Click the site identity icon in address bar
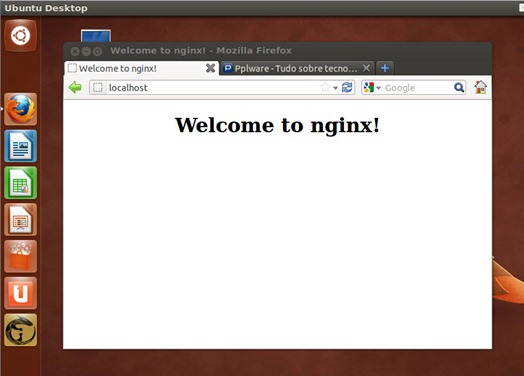 pyautogui.click(x=98, y=88)
